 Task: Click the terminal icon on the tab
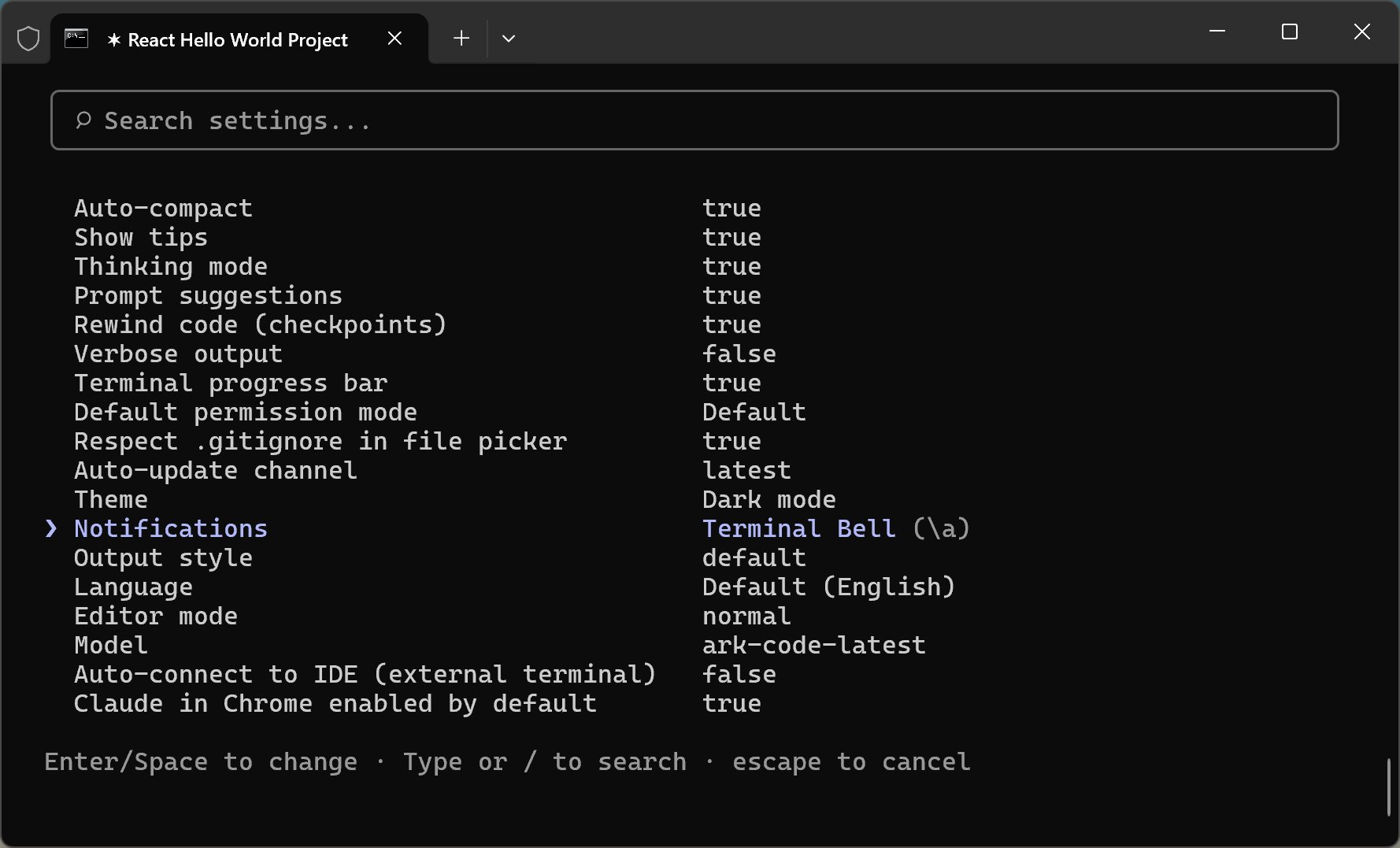(x=76, y=39)
